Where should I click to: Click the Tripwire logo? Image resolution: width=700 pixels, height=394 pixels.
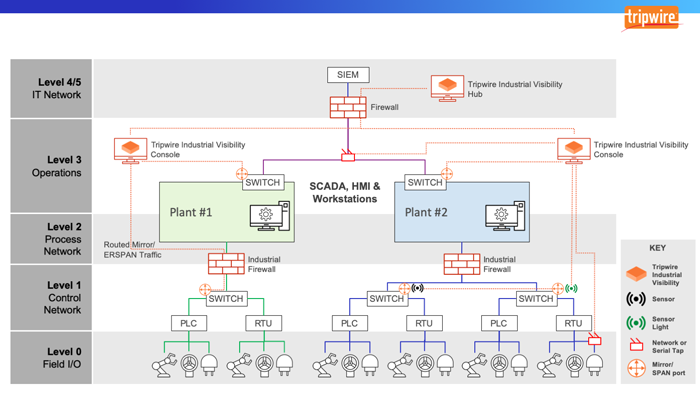point(651,18)
